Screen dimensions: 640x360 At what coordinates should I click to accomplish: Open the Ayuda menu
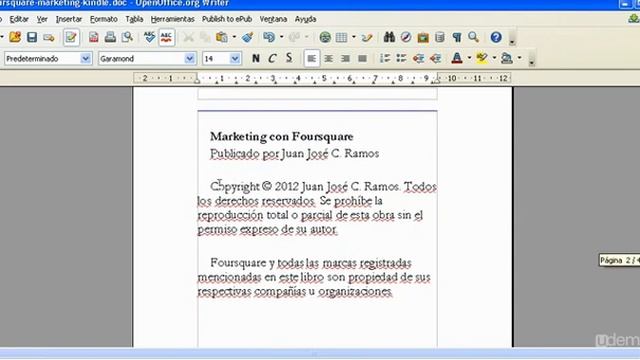(x=305, y=19)
